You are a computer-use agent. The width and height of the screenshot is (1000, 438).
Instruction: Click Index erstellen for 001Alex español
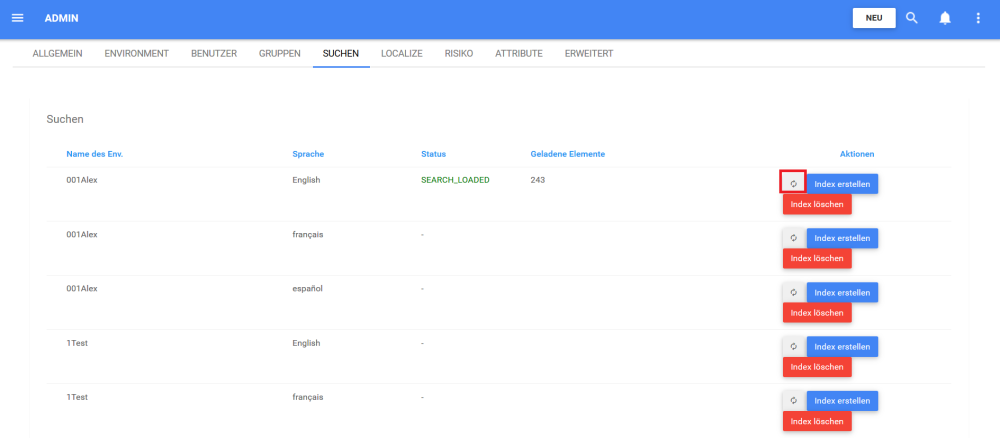tap(842, 293)
